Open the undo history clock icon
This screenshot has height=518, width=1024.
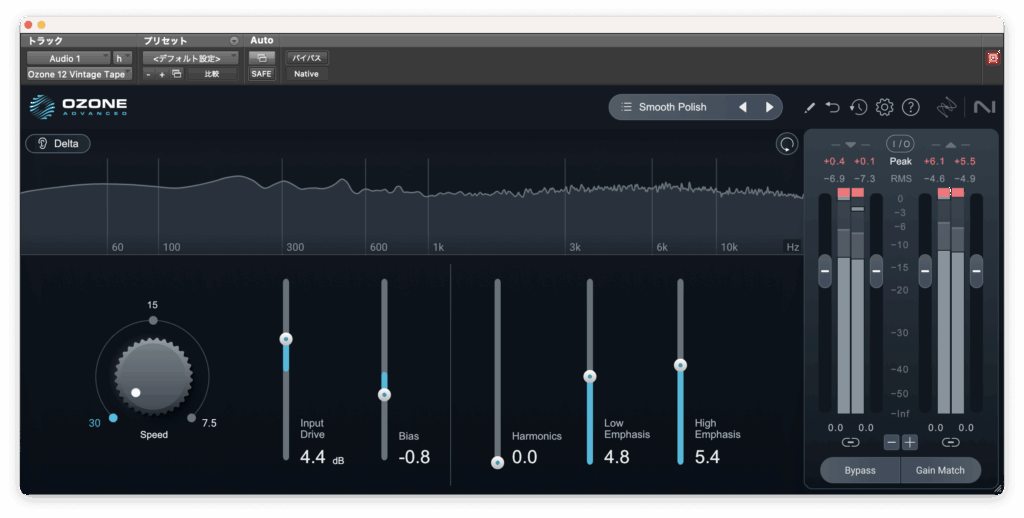coord(858,107)
